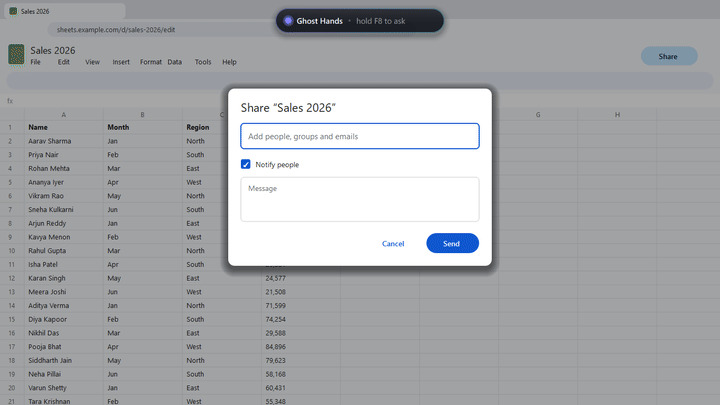Select the Sales 2026 browser tab
This screenshot has height=405, width=720.
coord(64,11)
